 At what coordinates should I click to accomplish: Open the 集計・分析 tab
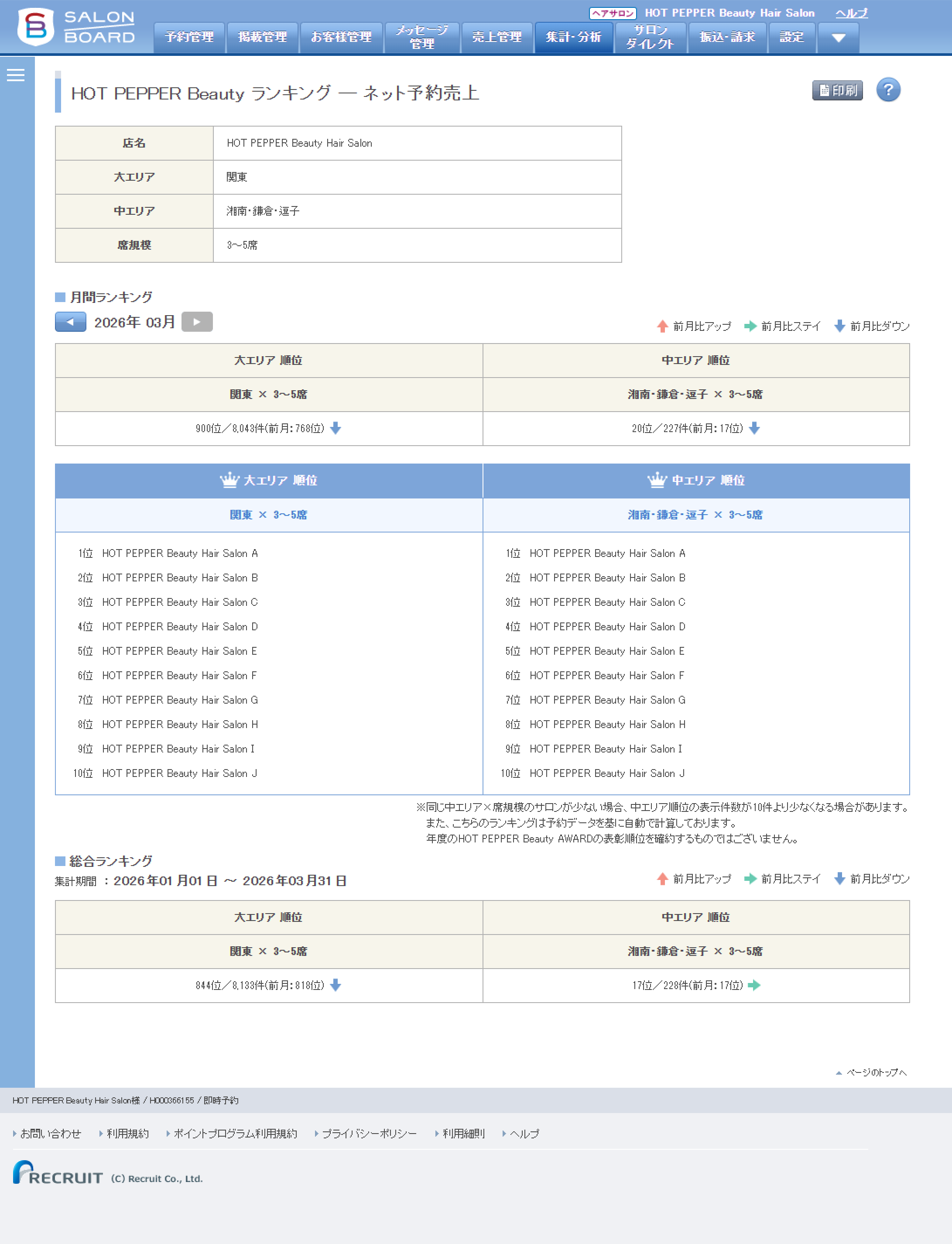[x=573, y=38]
